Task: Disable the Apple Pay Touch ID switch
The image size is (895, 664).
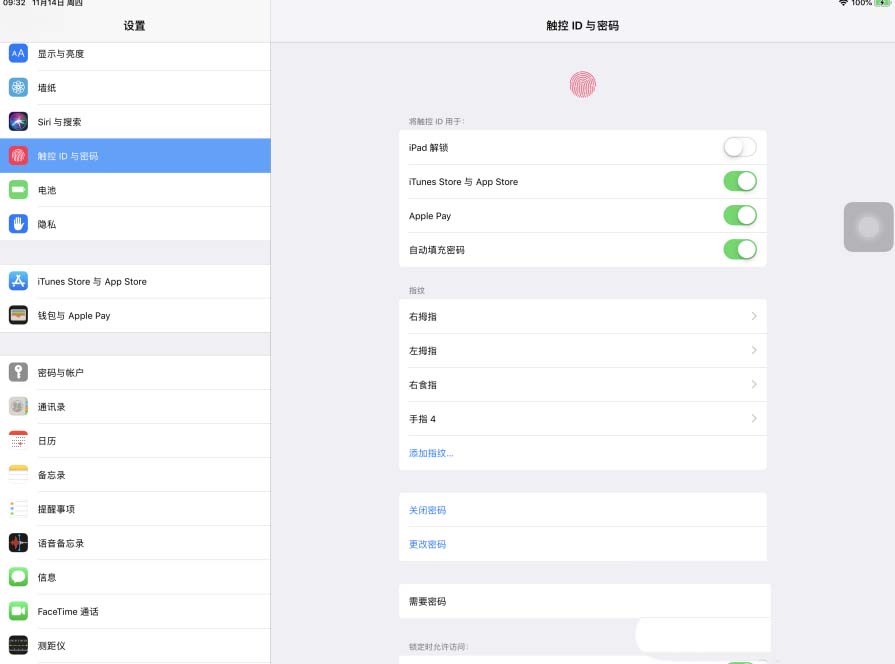Action: click(x=740, y=216)
